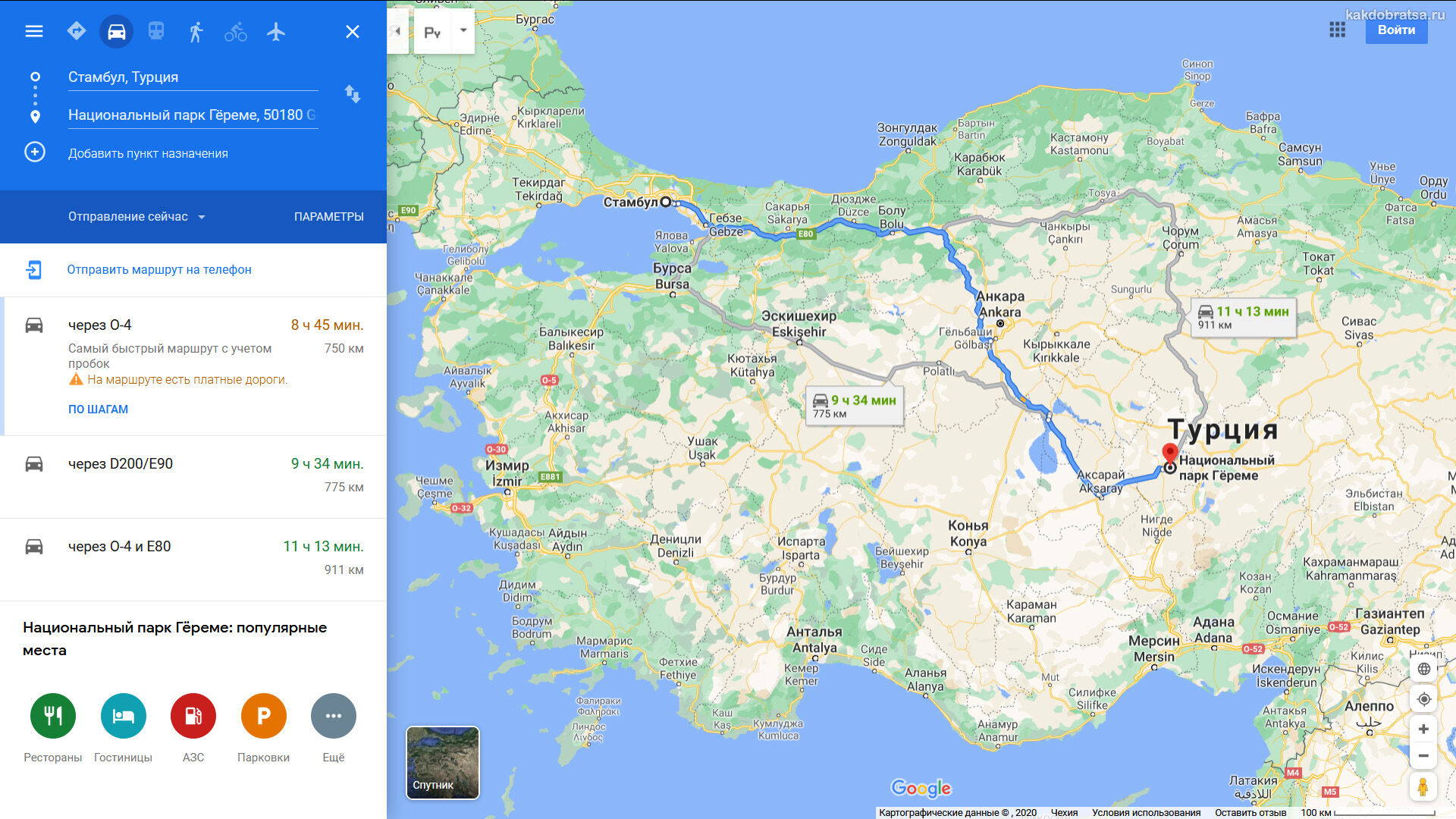Swap start point and destination

coord(353,94)
